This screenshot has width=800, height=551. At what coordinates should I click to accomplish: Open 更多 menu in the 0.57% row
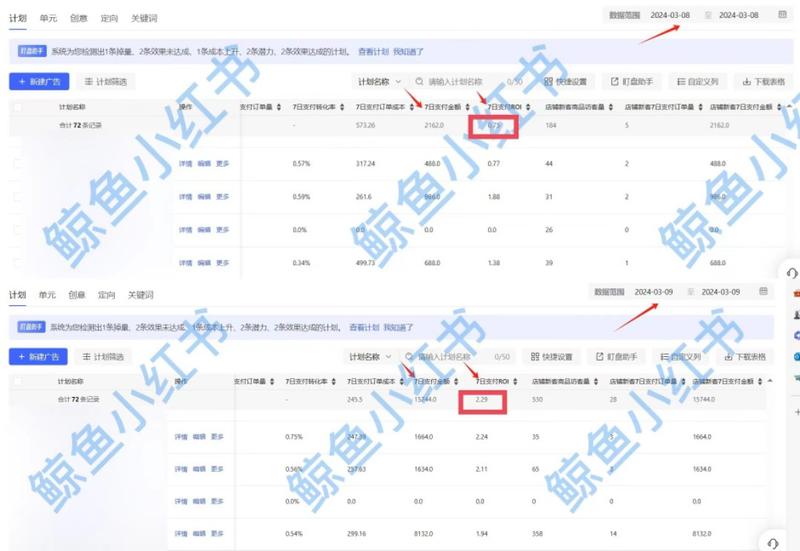222,163
